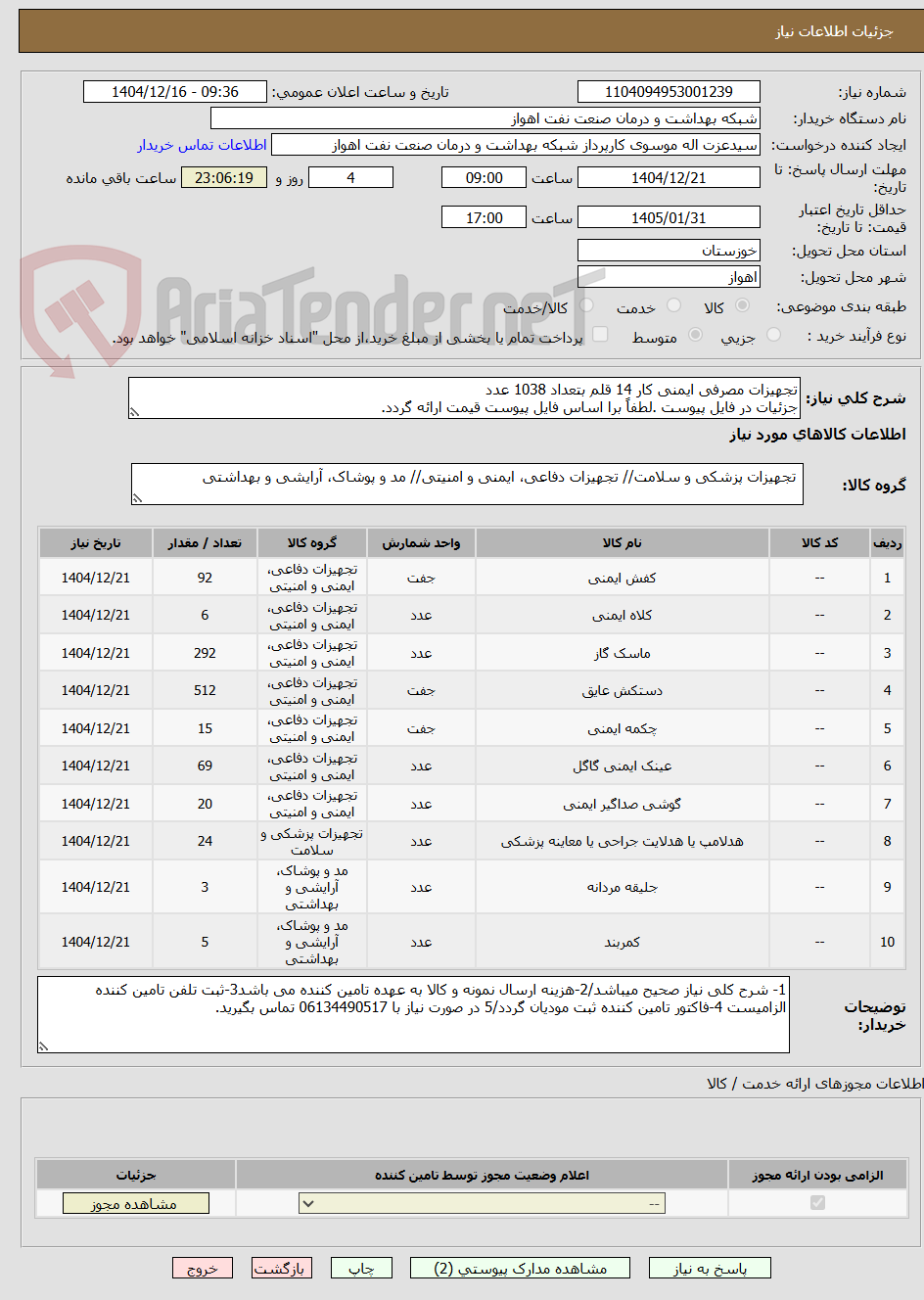Select the کمربند row name
The width and height of the screenshot is (924, 1300).
(622, 942)
